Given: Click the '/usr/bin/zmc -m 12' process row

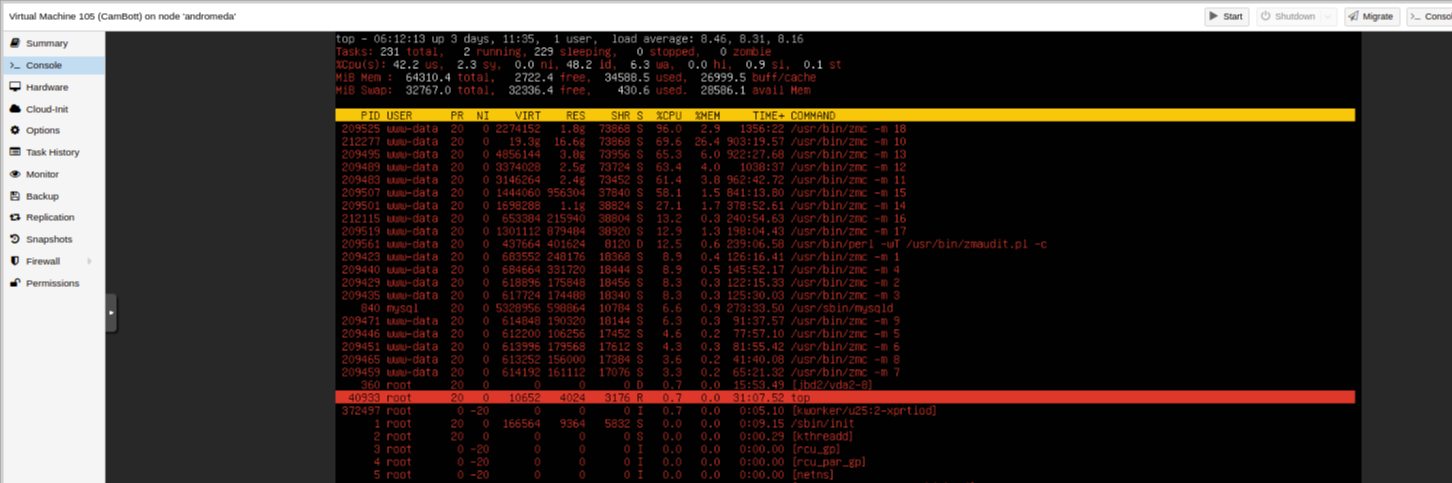Looking at the screenshot, I should (845, 167).
